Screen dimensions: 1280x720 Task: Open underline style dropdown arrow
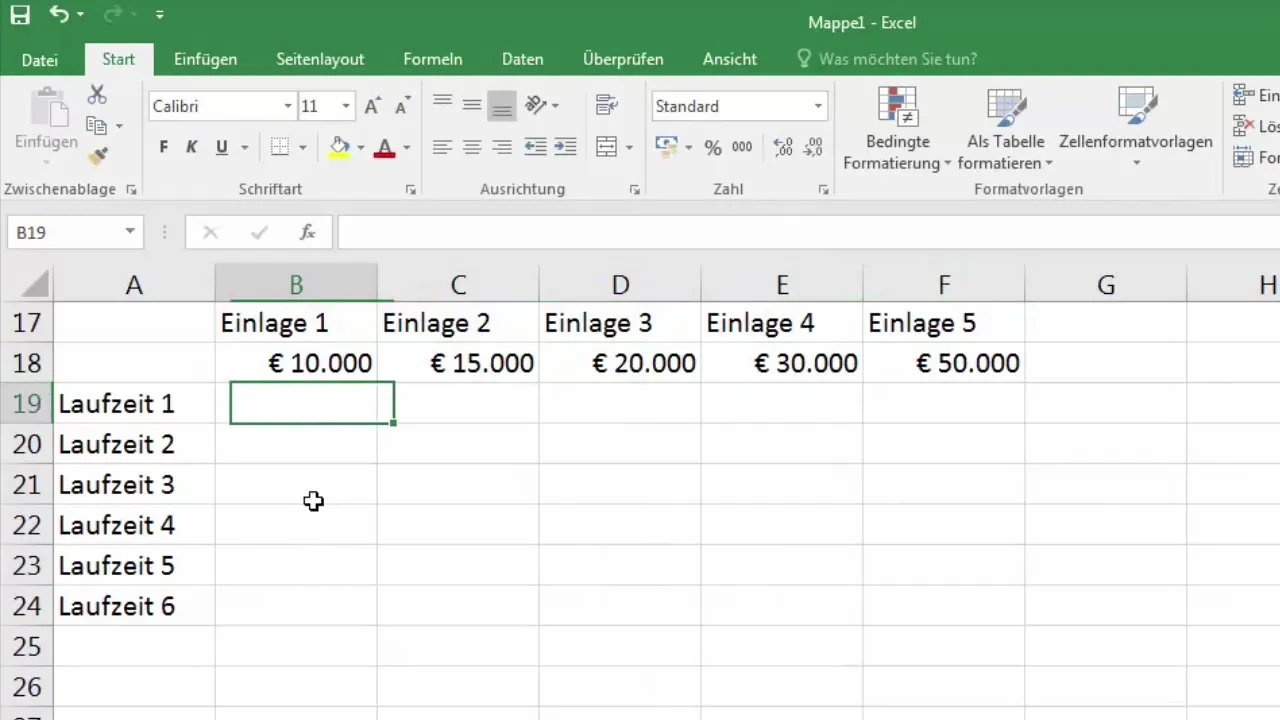[245, 148]
